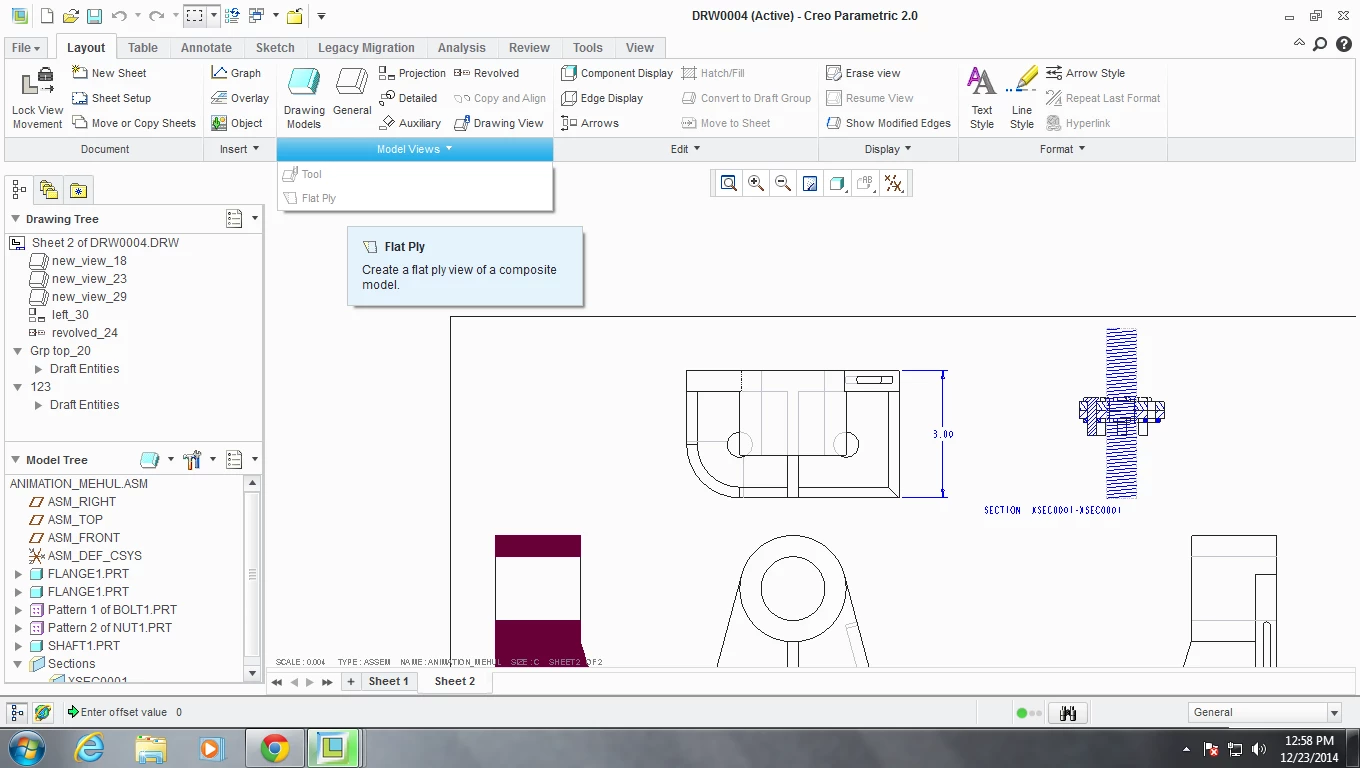Click the Zoom In magnifier icon
Screen dimensions: 1360x768
(x=756, y=183)
